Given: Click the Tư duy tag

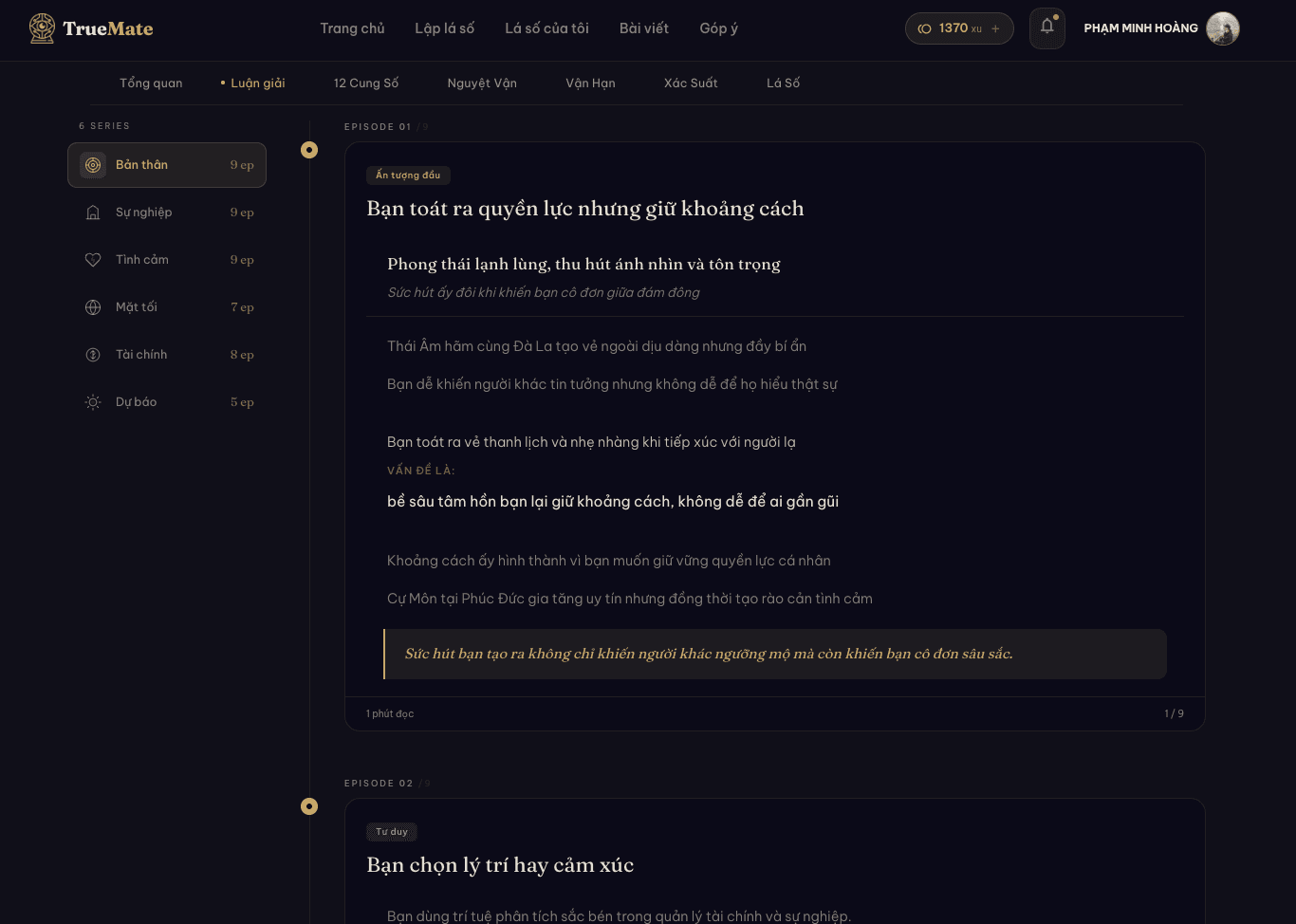Looking at the screenshot, I should tap(392, 832).
